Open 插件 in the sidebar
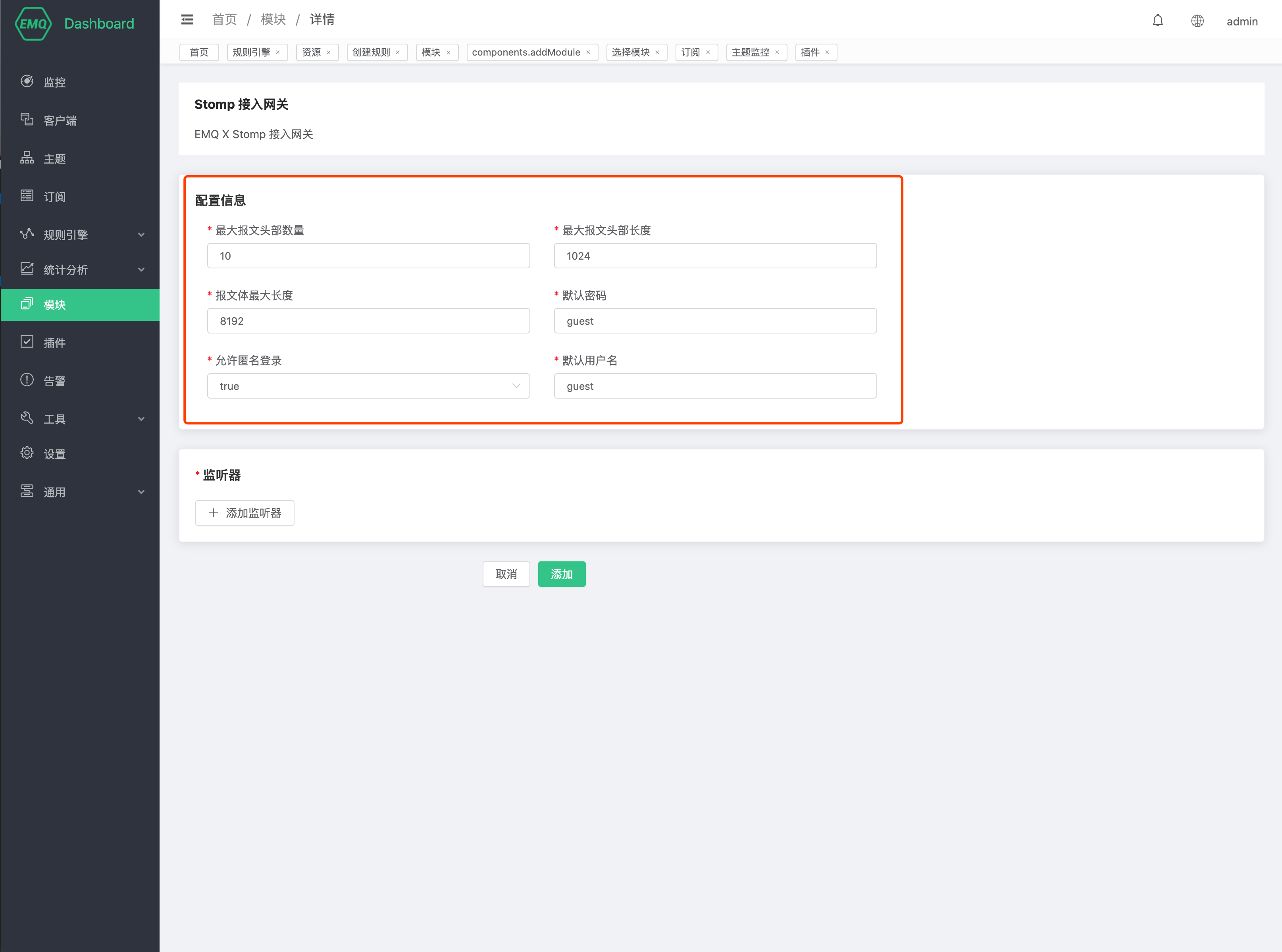Image resolution: width=1282 pixels, height=952 pixels. [55, 343]
